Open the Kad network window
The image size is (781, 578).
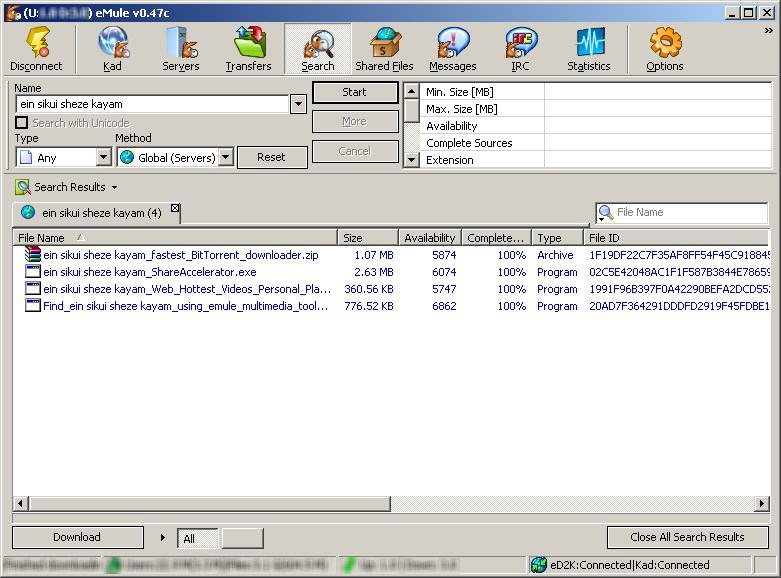[x=114, y=49]
